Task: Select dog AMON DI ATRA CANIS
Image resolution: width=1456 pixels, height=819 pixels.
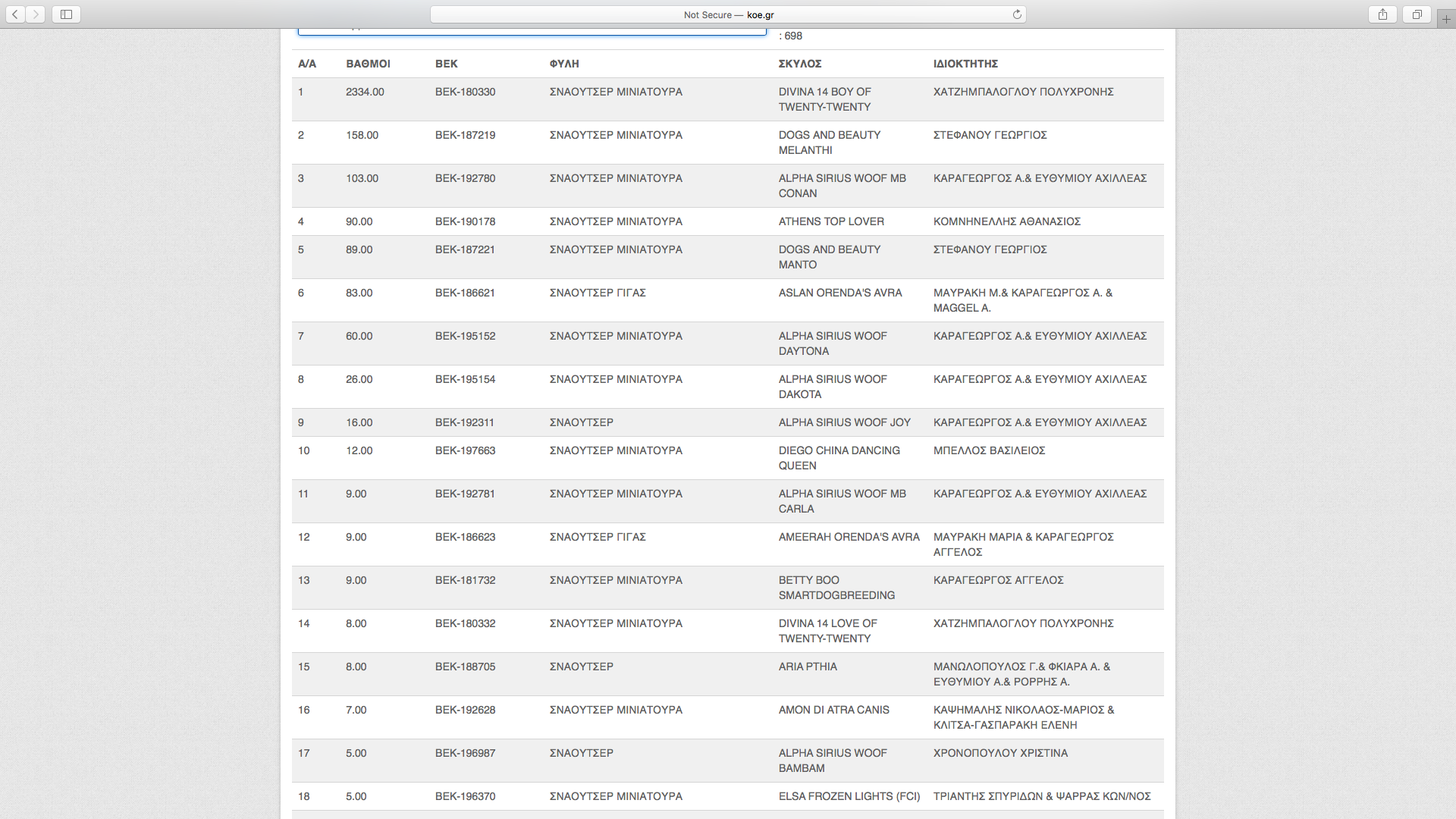Action: click(833, 710)
